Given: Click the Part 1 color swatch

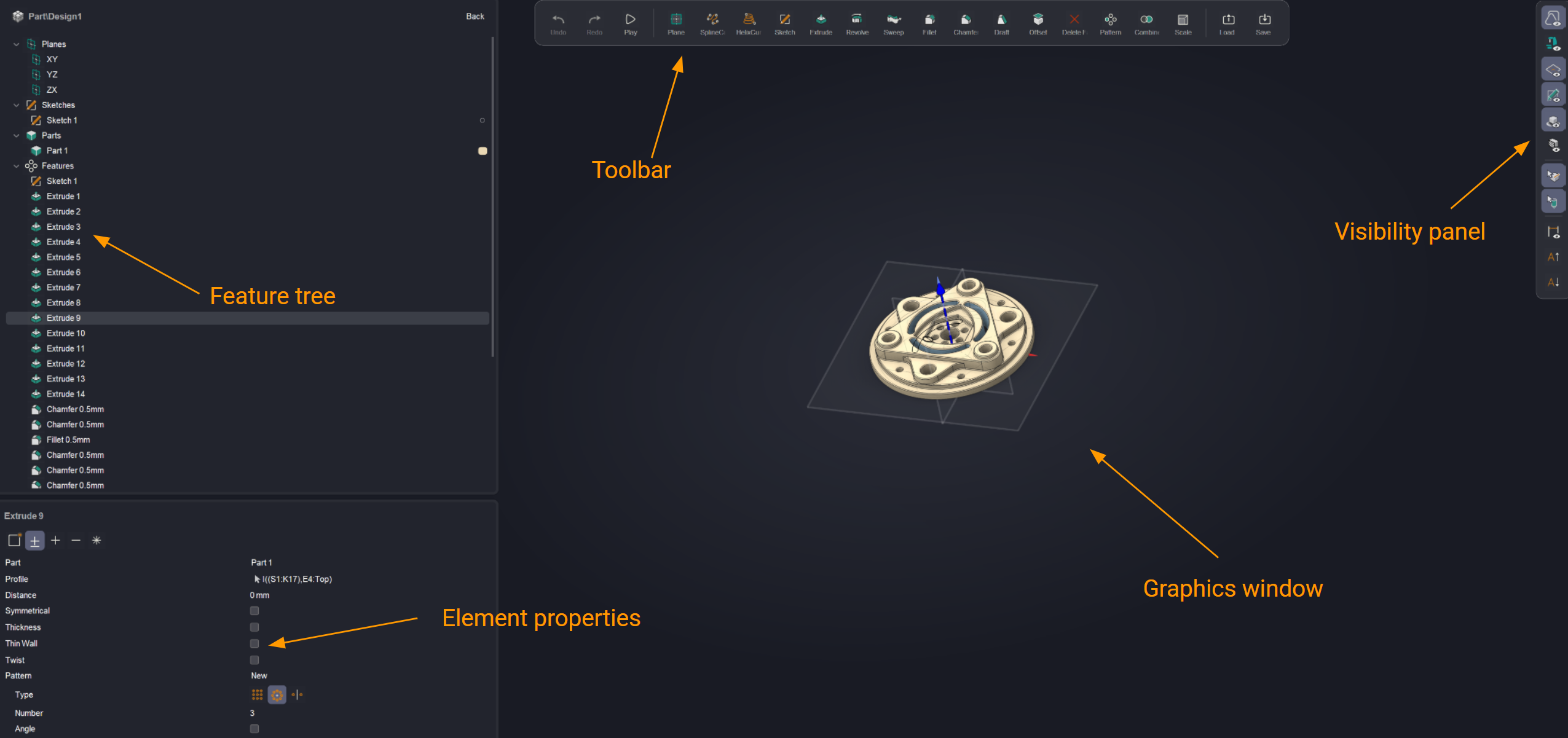Looking at the screenshot, I should coord(483,151).
